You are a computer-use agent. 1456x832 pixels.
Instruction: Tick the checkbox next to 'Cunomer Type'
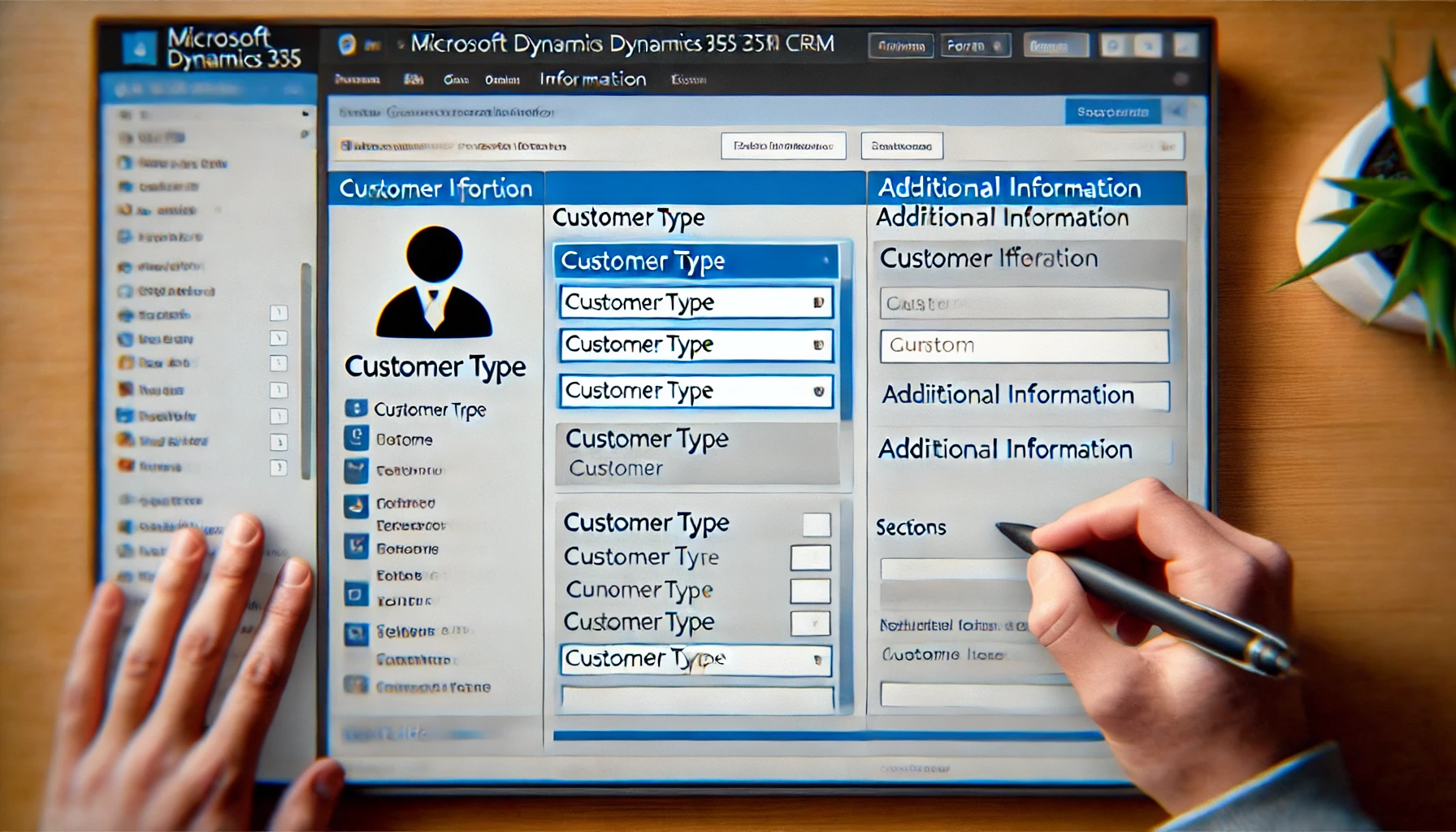811,591
